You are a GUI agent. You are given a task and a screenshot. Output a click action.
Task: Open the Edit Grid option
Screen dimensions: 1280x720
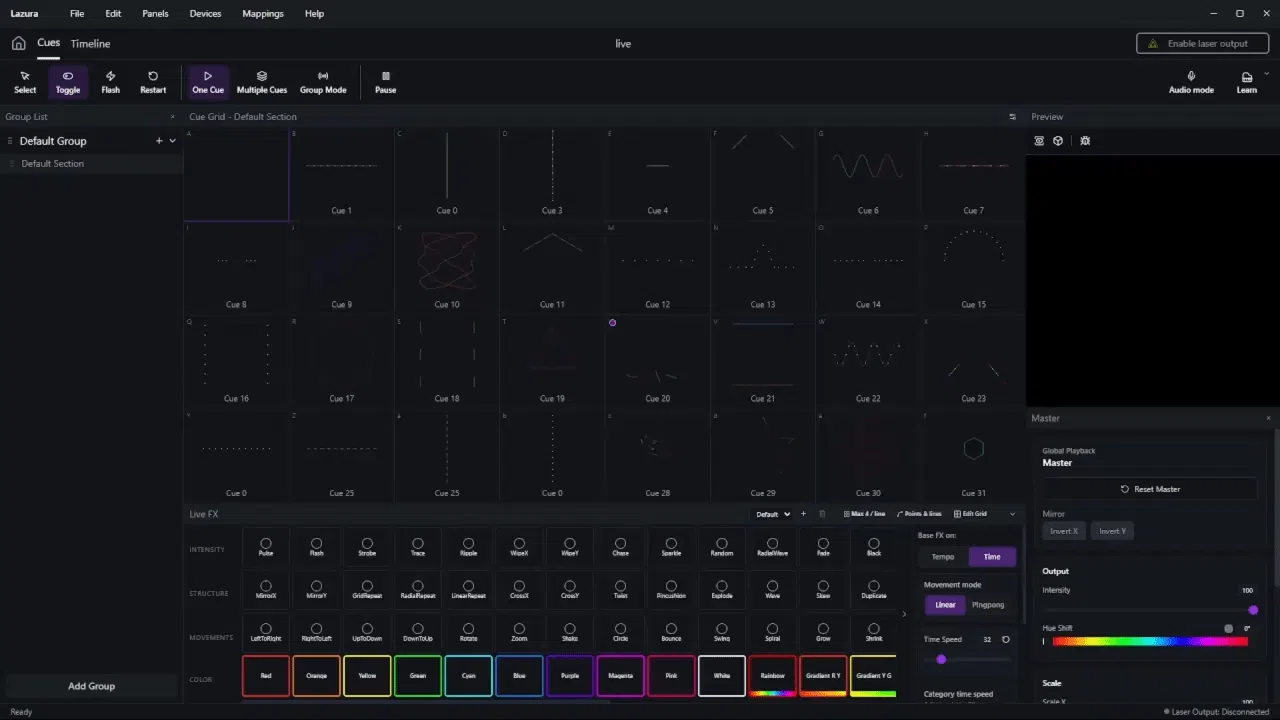[970, 514]
